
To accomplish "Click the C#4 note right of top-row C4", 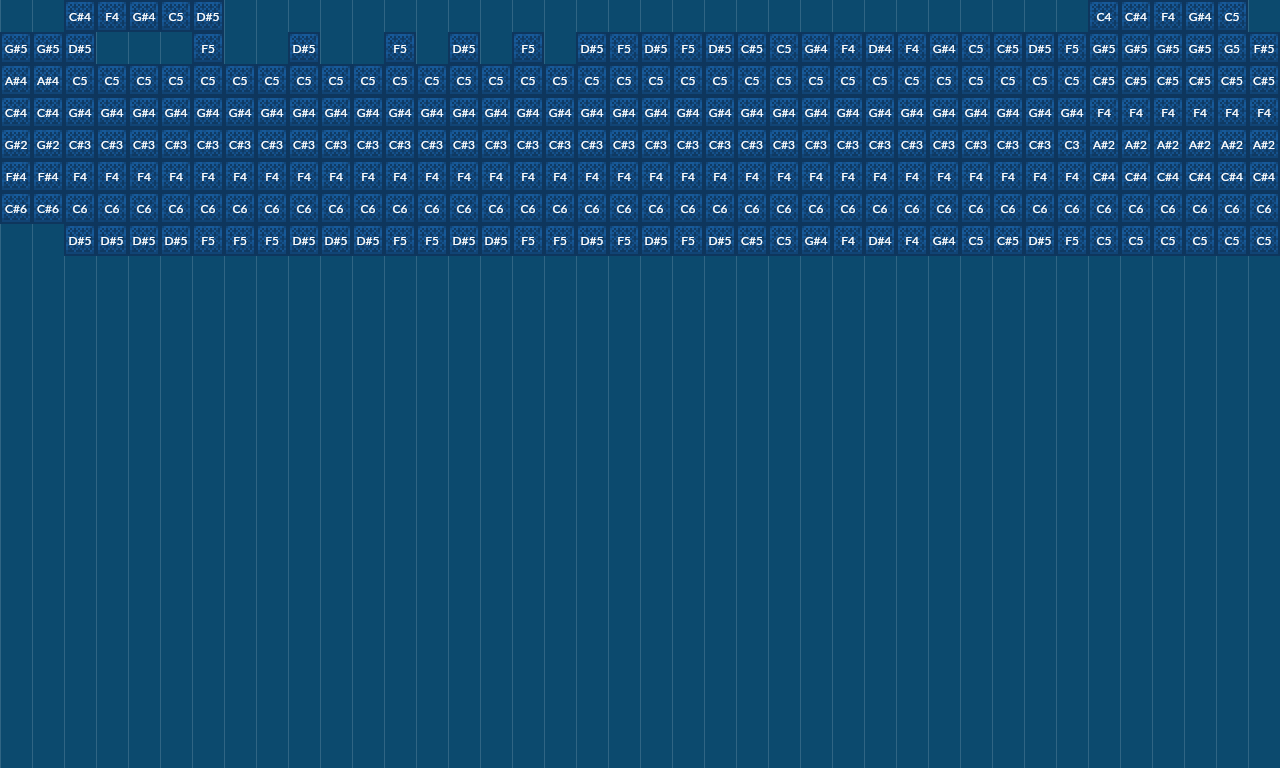I will pos(1135,17).
